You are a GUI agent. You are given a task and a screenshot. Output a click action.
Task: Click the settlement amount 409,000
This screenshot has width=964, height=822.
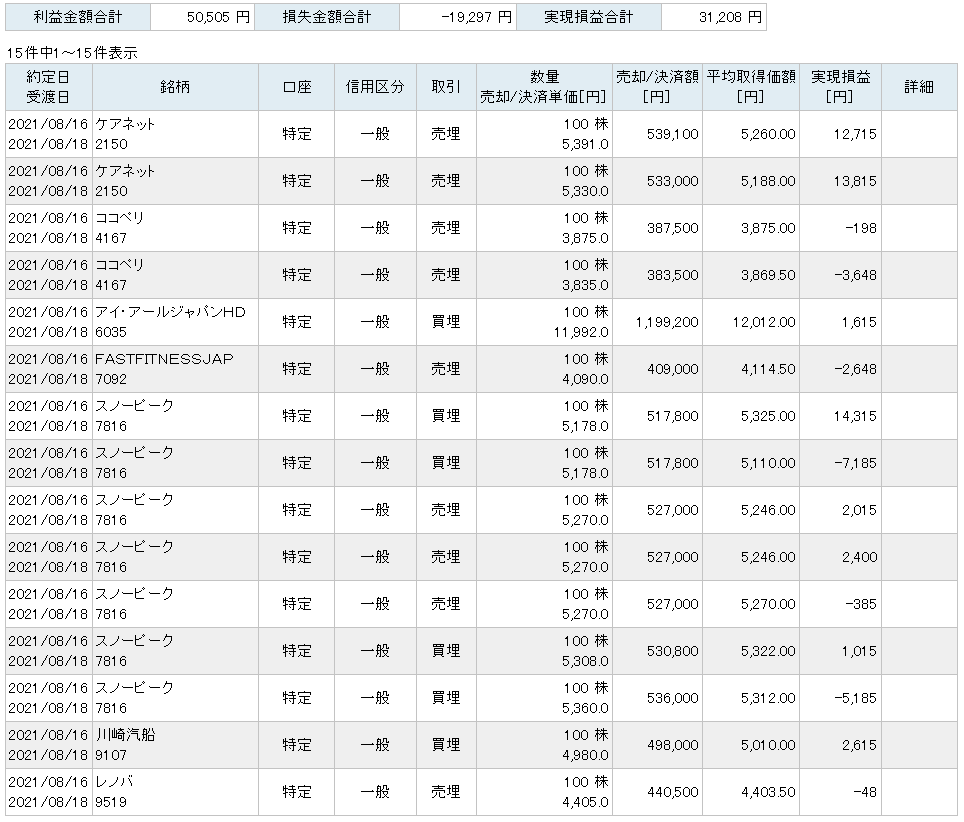click(x=673, y=369)
